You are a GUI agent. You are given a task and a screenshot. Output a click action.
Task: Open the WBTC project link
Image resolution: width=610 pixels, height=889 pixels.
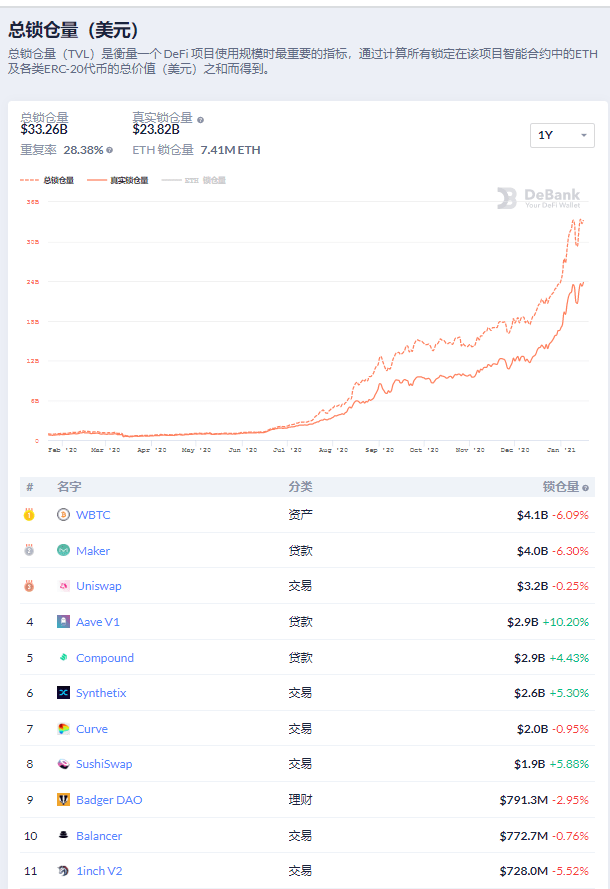[93, 515]
